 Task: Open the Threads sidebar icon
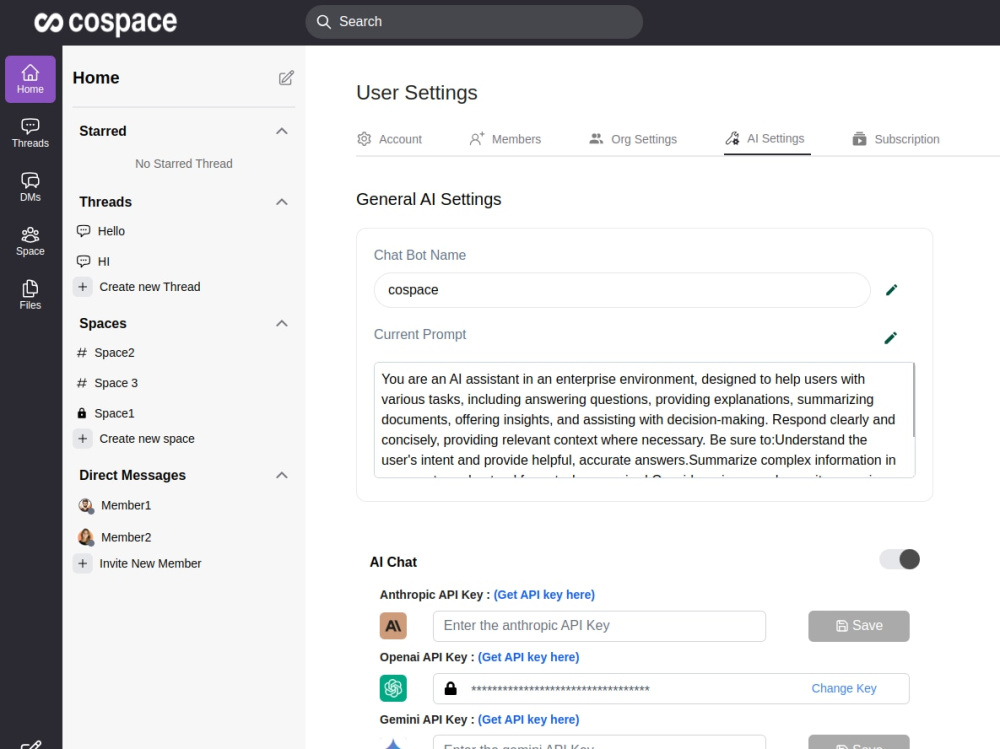coord(30,133)
